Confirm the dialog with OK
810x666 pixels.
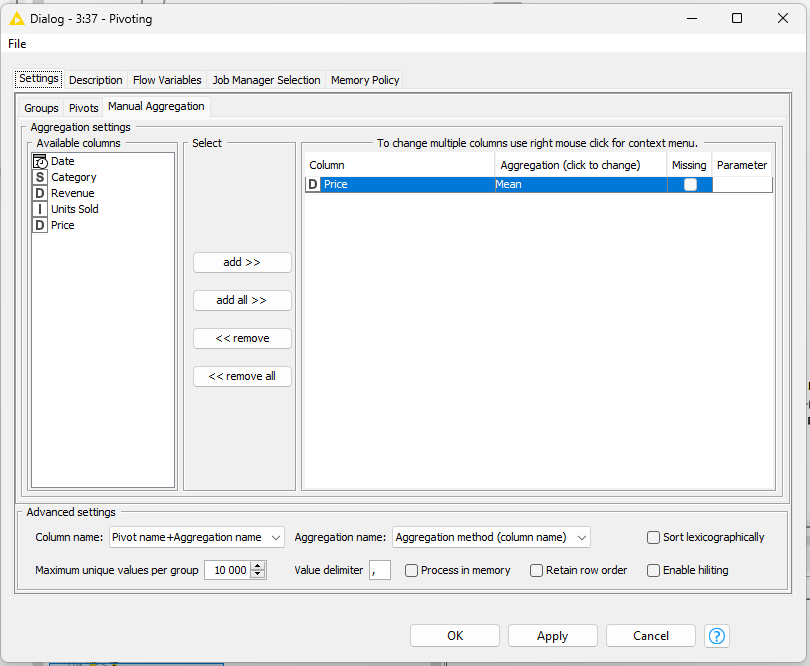(455, 636)
